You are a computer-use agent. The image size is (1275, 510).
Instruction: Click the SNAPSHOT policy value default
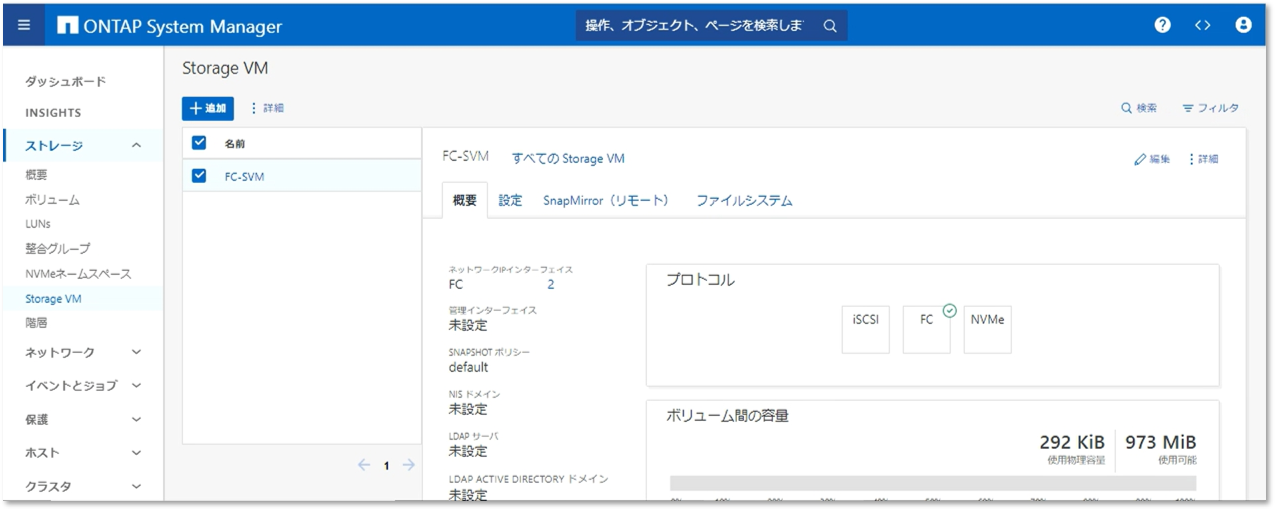coord(468,367)
